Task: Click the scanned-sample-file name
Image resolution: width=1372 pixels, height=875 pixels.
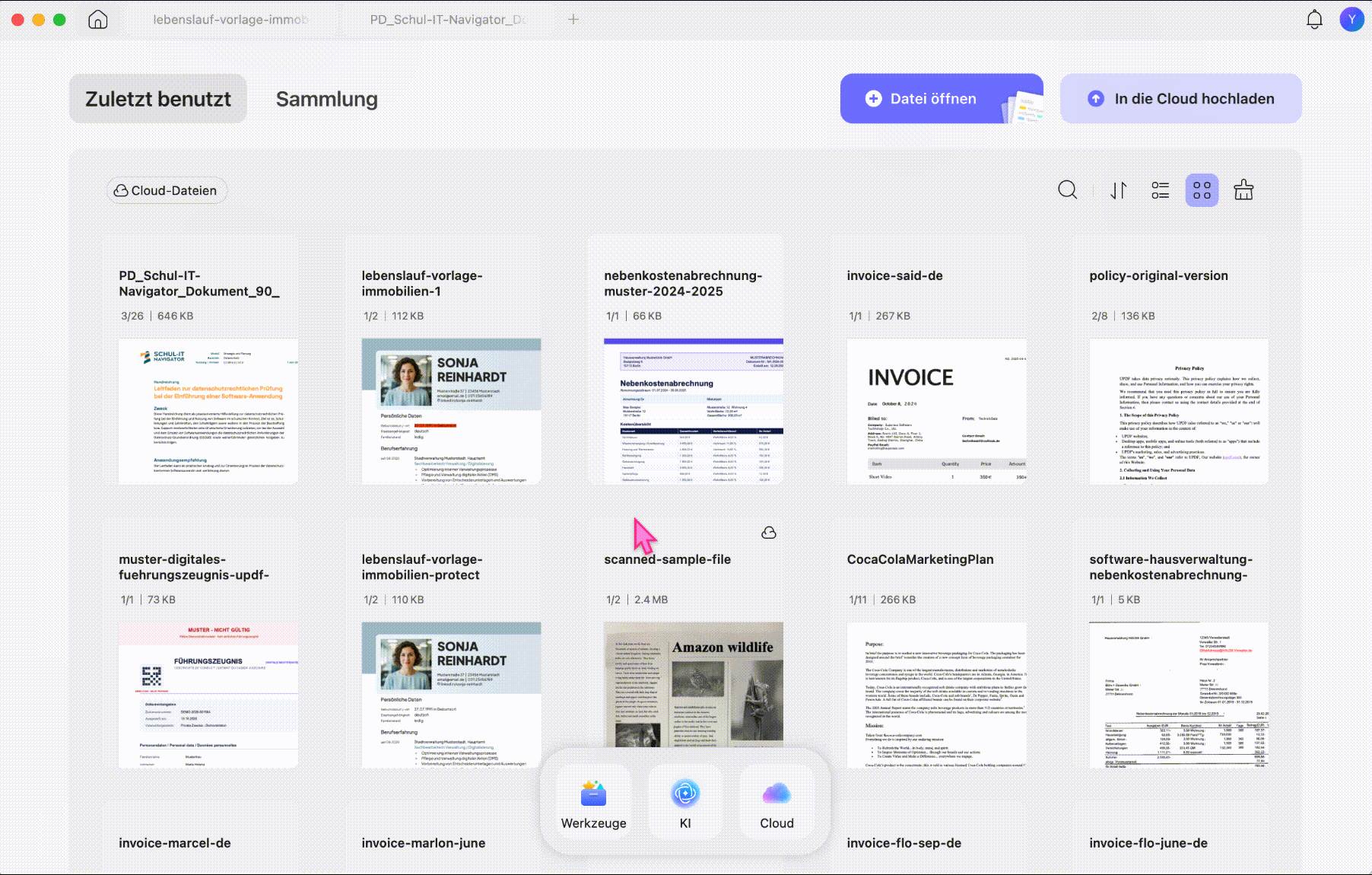Action: tap(668, 559)
